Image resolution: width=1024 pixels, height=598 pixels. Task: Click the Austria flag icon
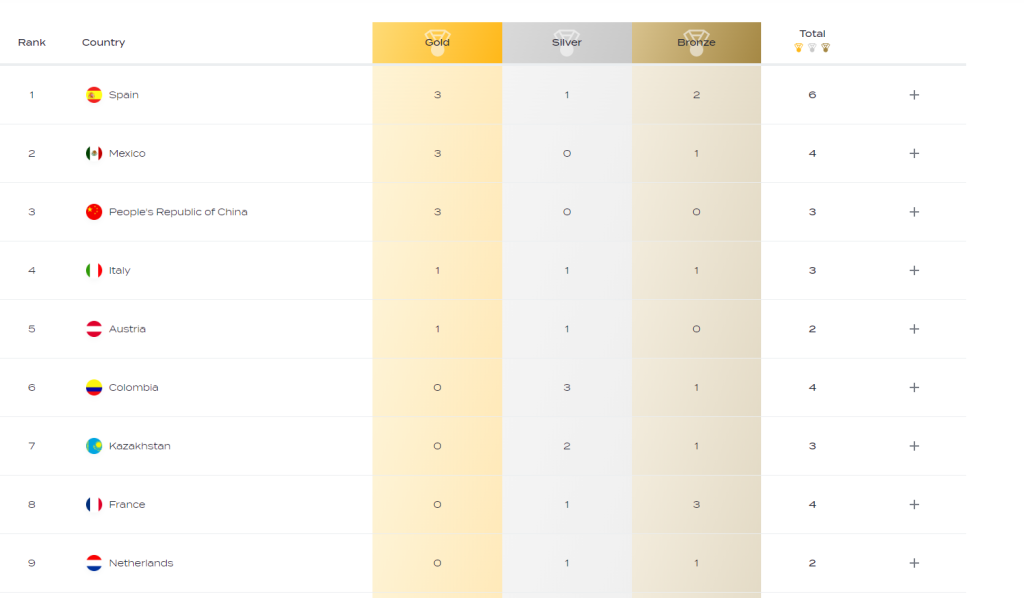coord(94,329)
